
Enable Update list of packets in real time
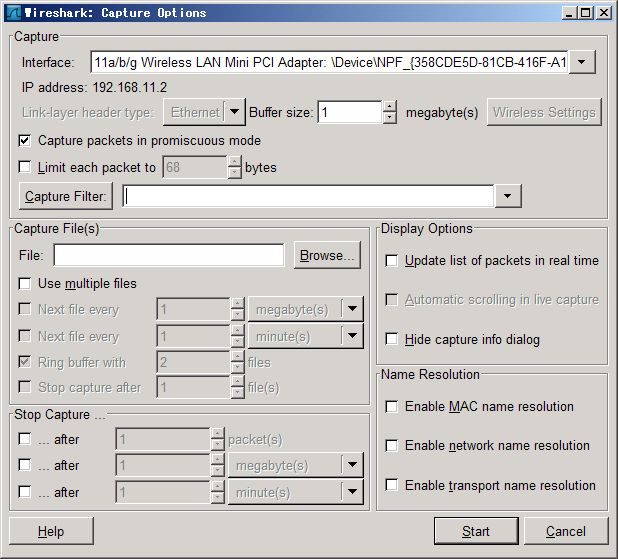pyautogui.click(x=391, y=261)
